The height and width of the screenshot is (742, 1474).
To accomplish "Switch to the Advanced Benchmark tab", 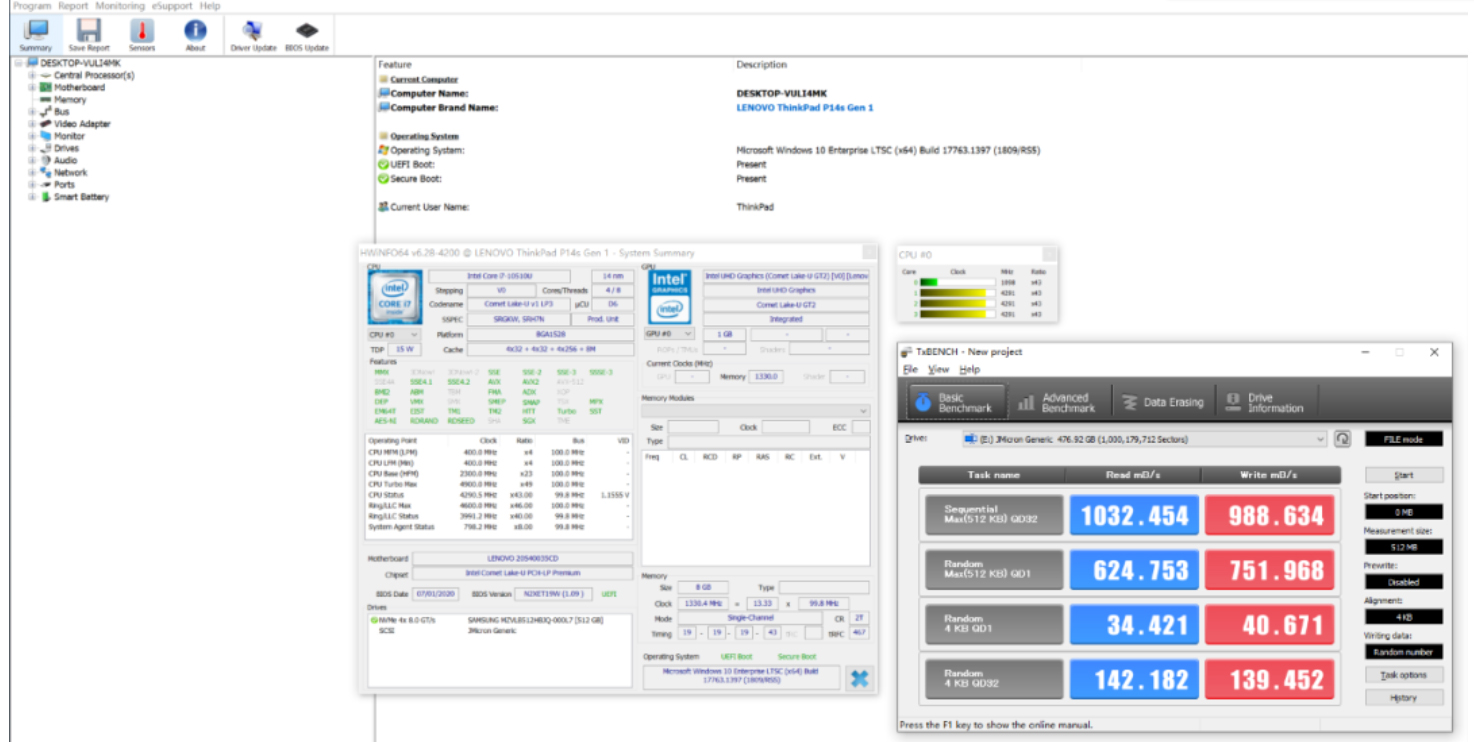I will (1056, 403).
